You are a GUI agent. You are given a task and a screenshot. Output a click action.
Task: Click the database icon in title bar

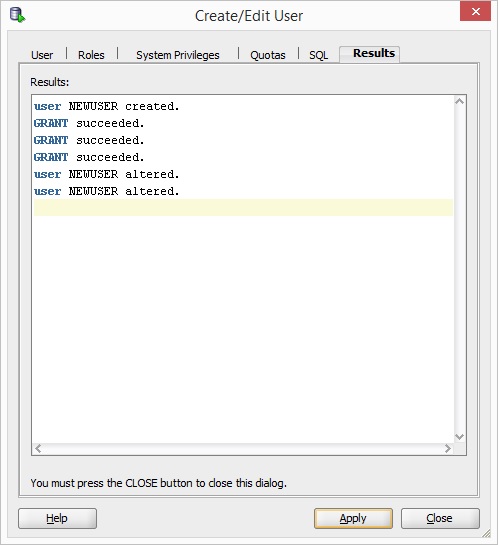tap(17, 15)
